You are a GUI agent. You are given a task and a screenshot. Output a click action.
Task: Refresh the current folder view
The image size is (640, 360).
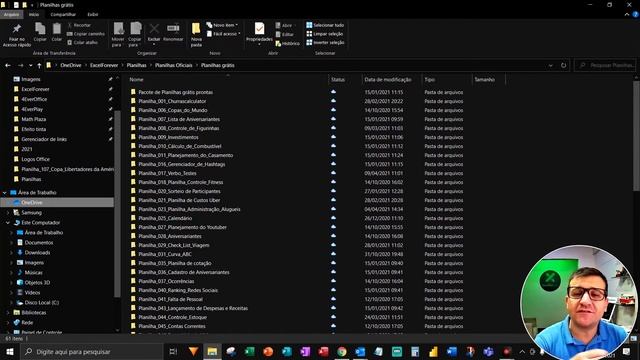(x=564, y=65)
